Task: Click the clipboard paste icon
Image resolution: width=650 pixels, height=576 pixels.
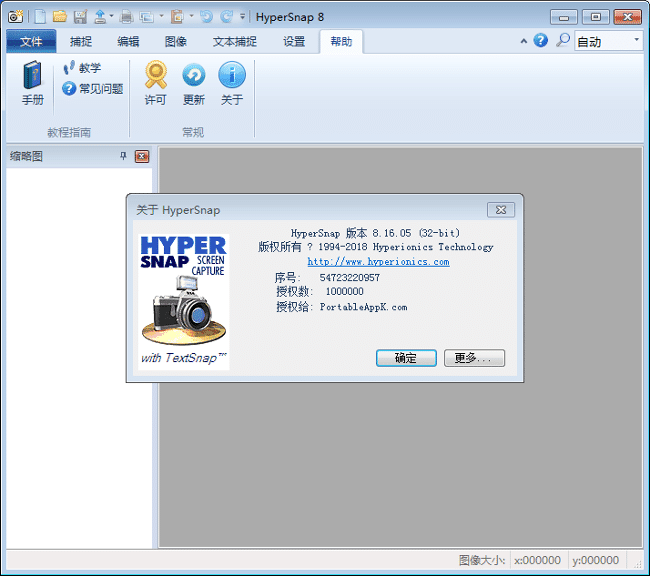Action: [x=177, y=17]
